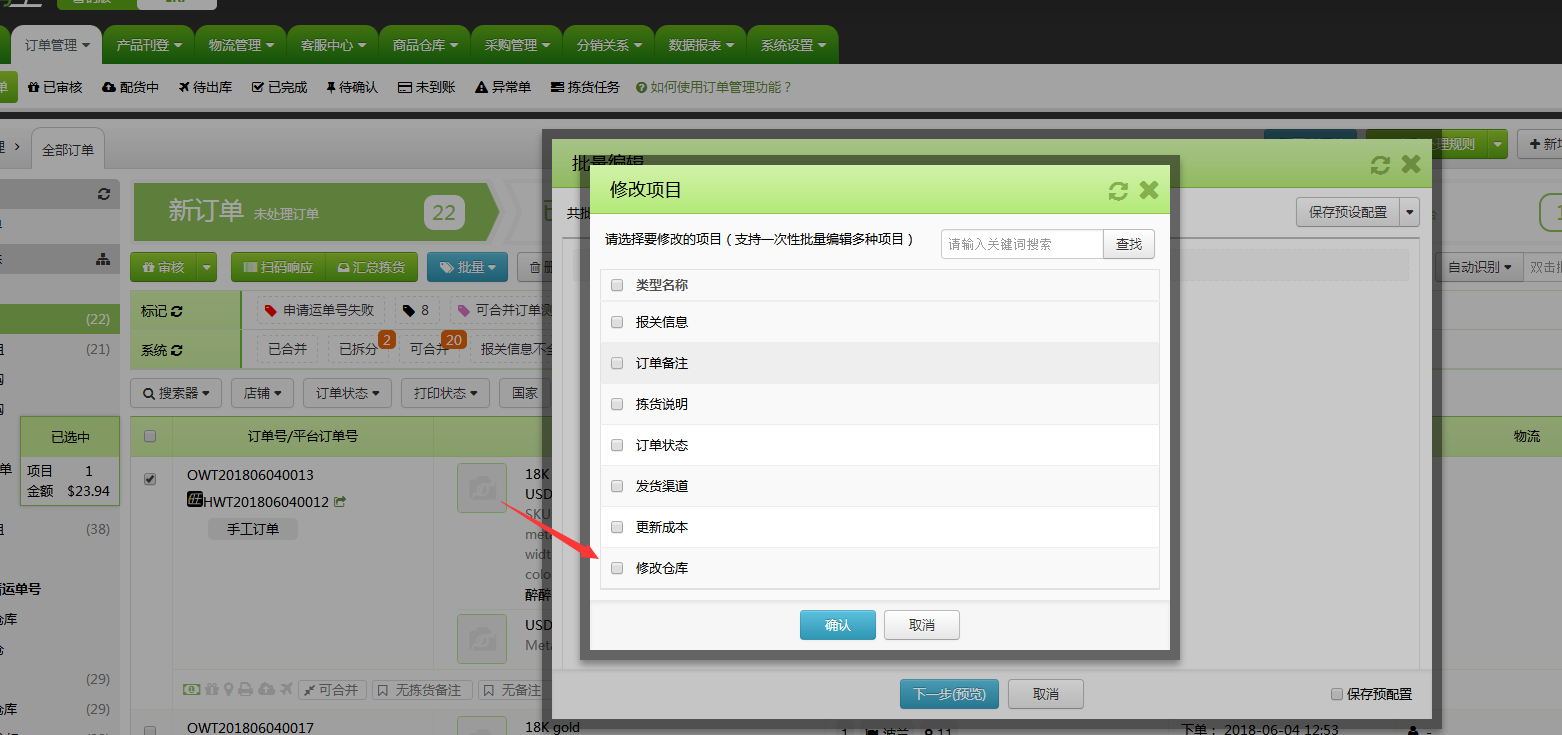Refresh the 标记 tags list icon
The height and width of the screenshot is (735, 1562).
coord(177,312)
